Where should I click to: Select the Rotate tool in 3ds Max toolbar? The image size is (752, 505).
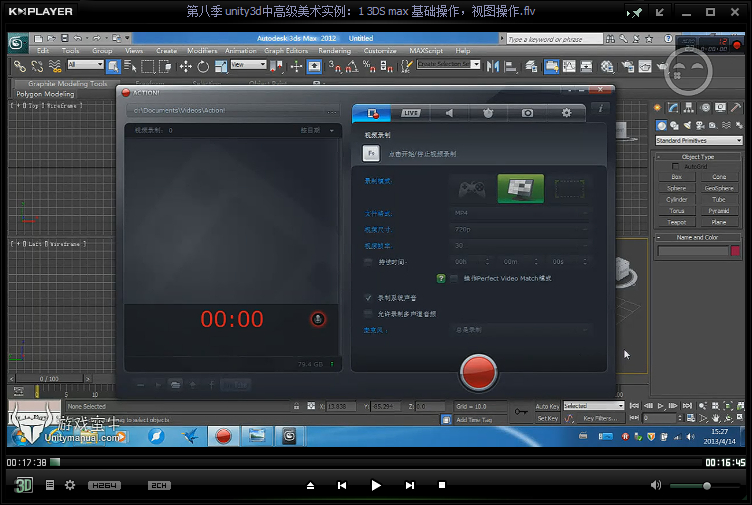(203, 66)
